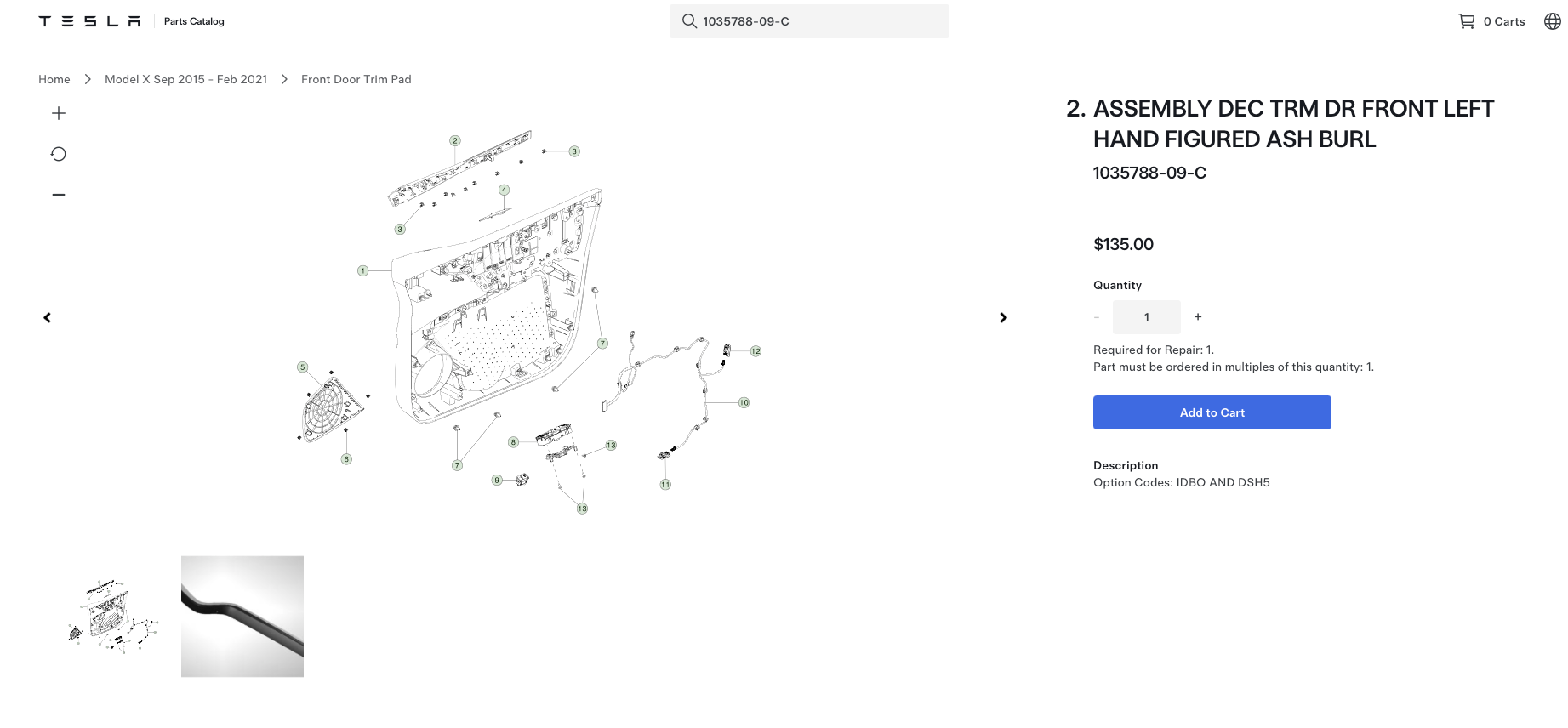Click the part number search field
Image resolution: width=1568 pixels, height=728 pixels.
809,21
